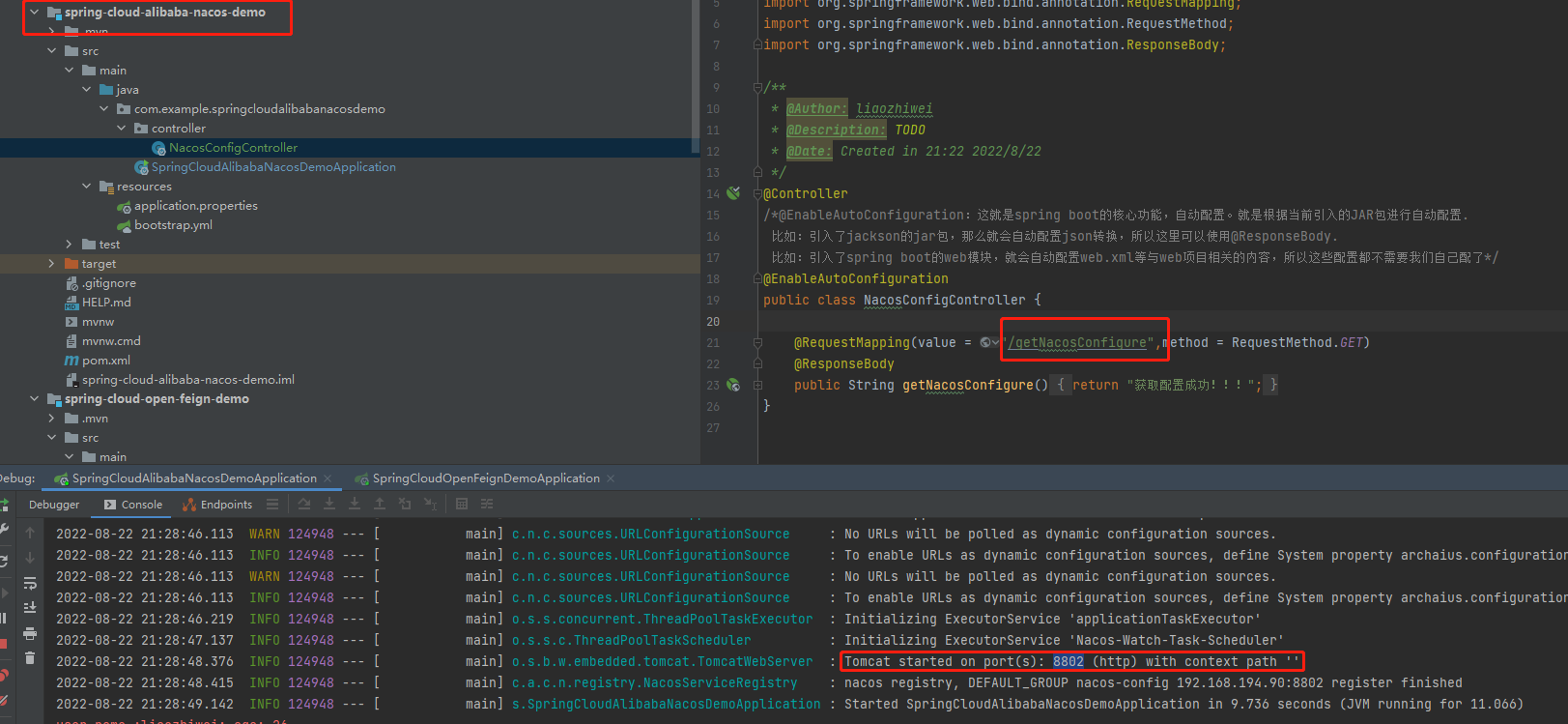
Task: Close the SpringCloudAlibabaNacosDemoApplication debug tab
Action: point(328,478)
